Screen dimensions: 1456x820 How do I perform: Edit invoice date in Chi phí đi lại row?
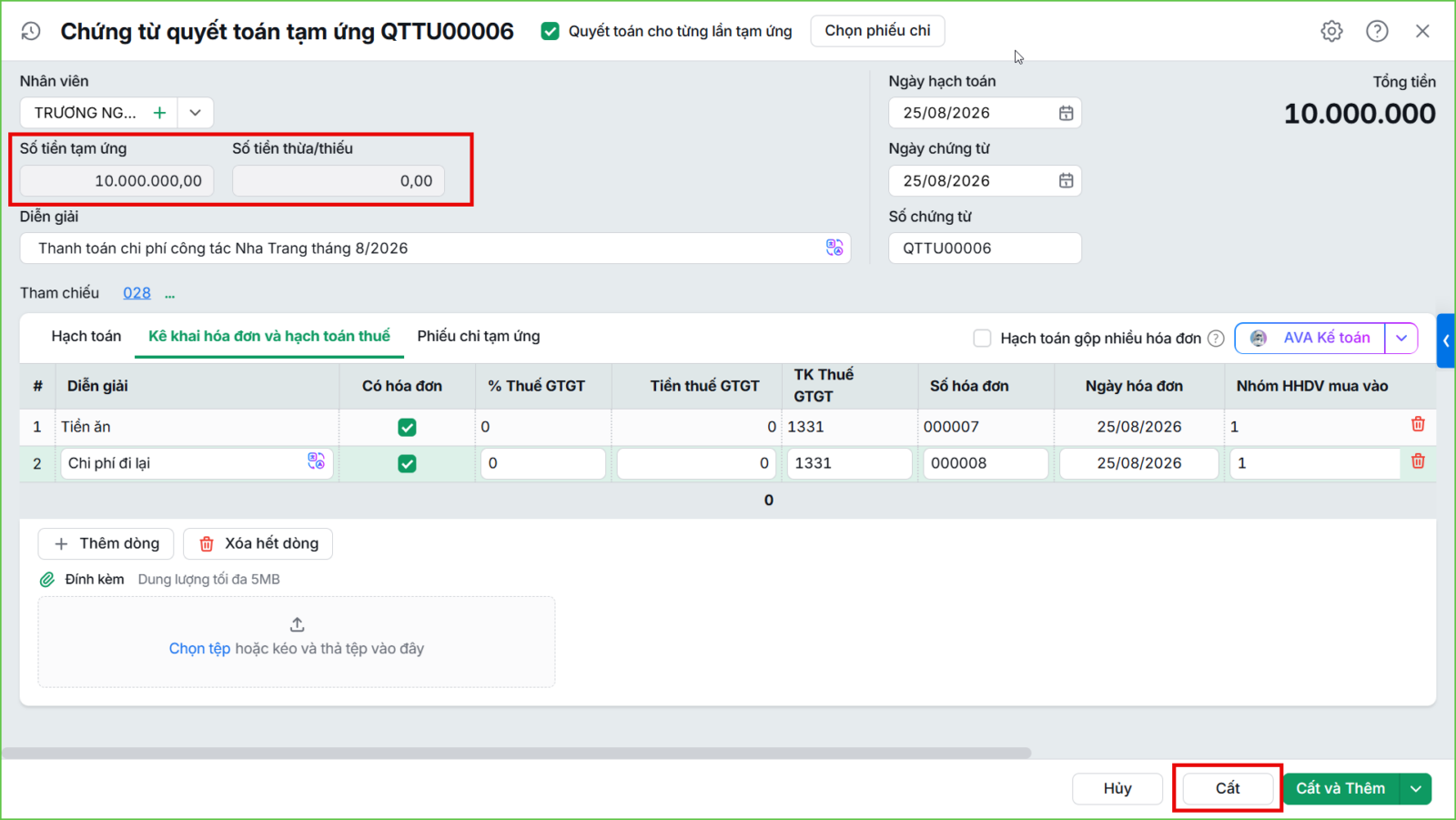1138,463
